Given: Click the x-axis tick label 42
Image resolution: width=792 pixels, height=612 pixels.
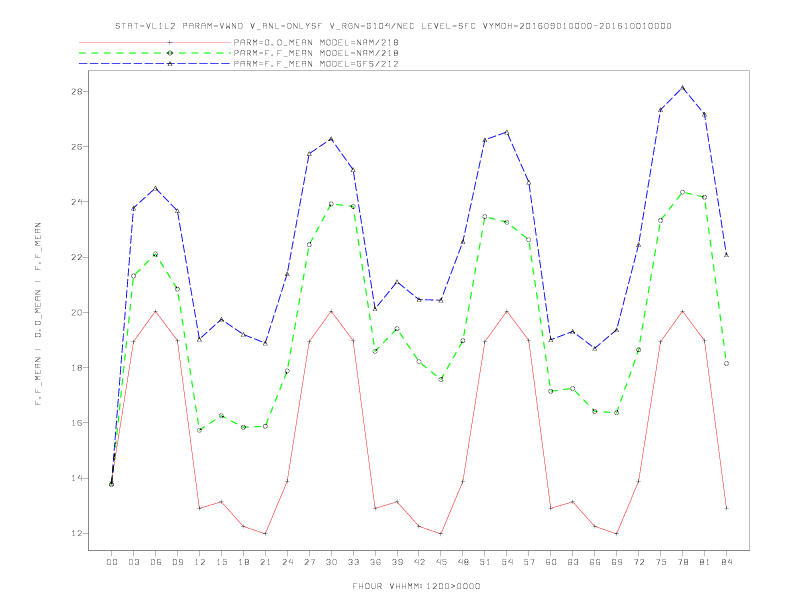Looking at the screenshot, I should coord(419,562).
